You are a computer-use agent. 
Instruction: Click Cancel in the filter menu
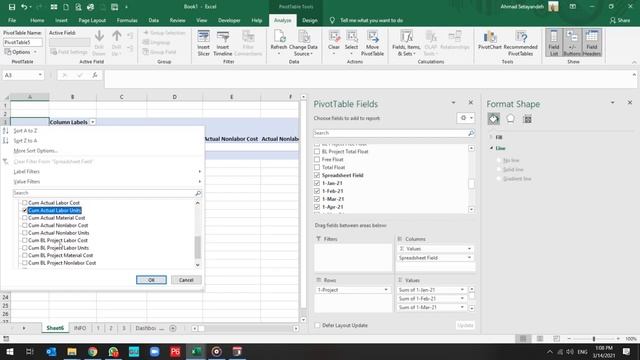click(x=186, y=280)
